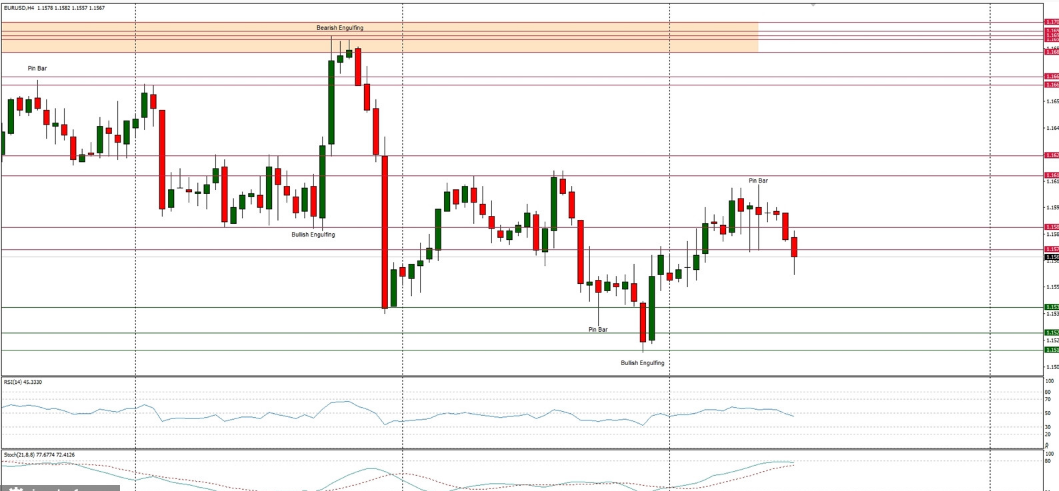Click the last red candle on the chart

pyautogui.click(x=794, y=248)
